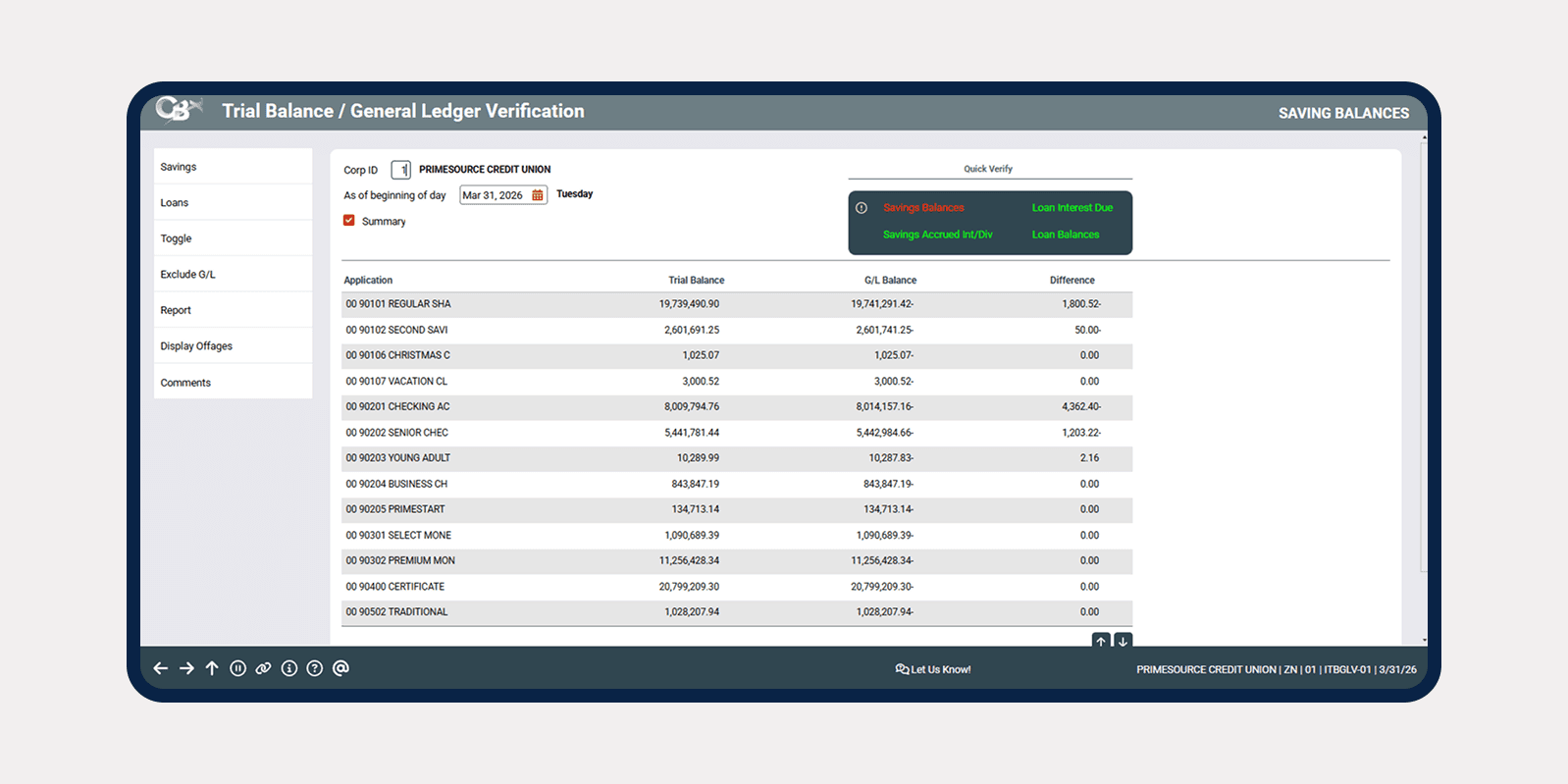Click the Corp ID input field
Image resolution: width=1568 pixels, height=784 pixels.
coord(400,170)
